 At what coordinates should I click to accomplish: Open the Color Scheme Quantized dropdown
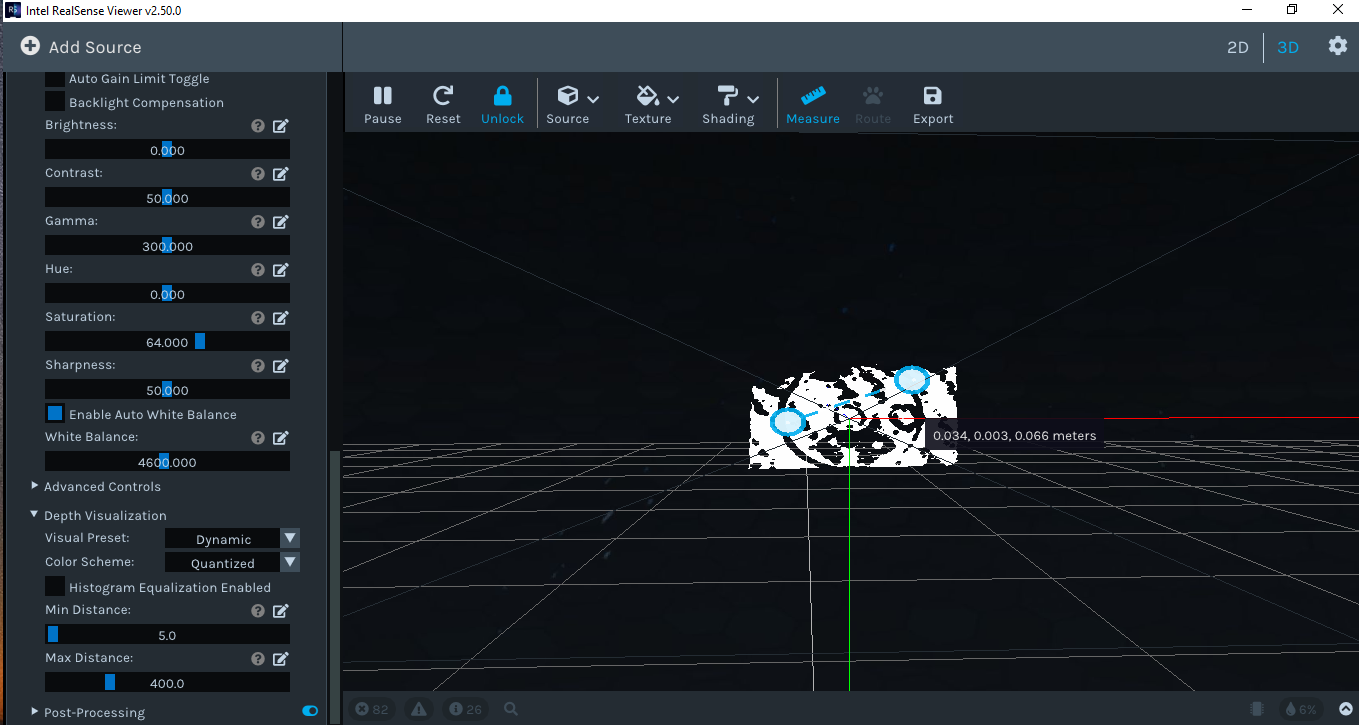point(232,563)
